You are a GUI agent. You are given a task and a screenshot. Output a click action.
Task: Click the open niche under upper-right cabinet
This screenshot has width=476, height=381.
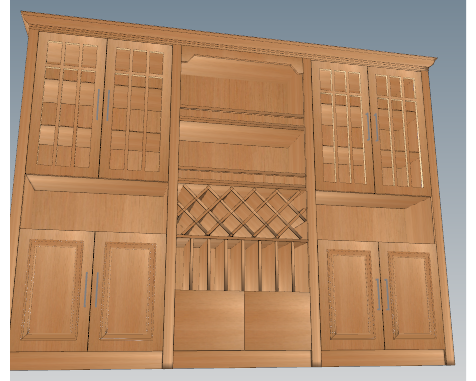(x=375, y=218)
